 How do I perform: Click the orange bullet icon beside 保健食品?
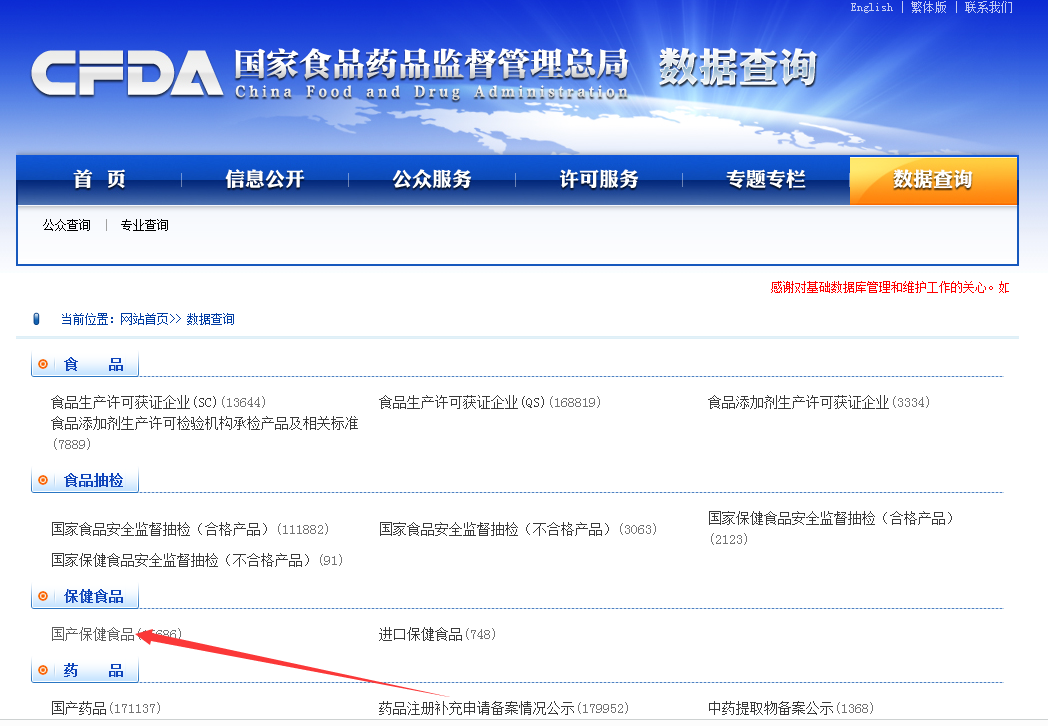coord(43,596)
